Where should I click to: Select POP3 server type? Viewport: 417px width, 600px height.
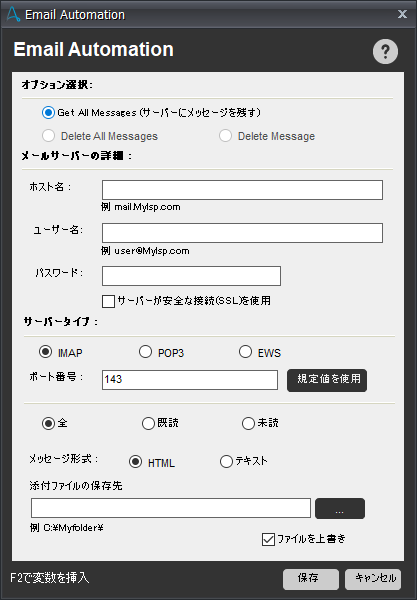[145, 352]
